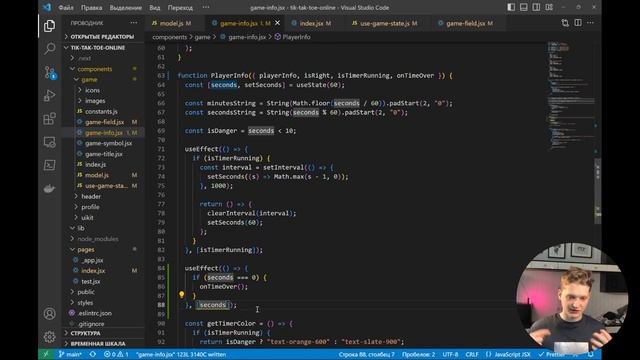640x360 pixels.
Task: Expand the profile folder
Action: [x=90, y=207]
